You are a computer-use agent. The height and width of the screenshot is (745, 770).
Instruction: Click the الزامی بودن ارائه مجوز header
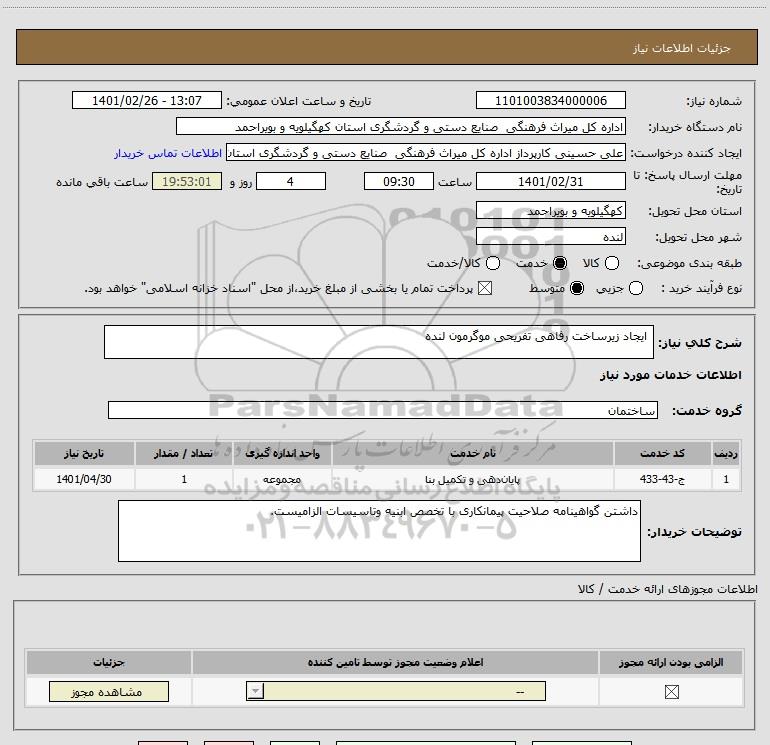tap(671, 662)
